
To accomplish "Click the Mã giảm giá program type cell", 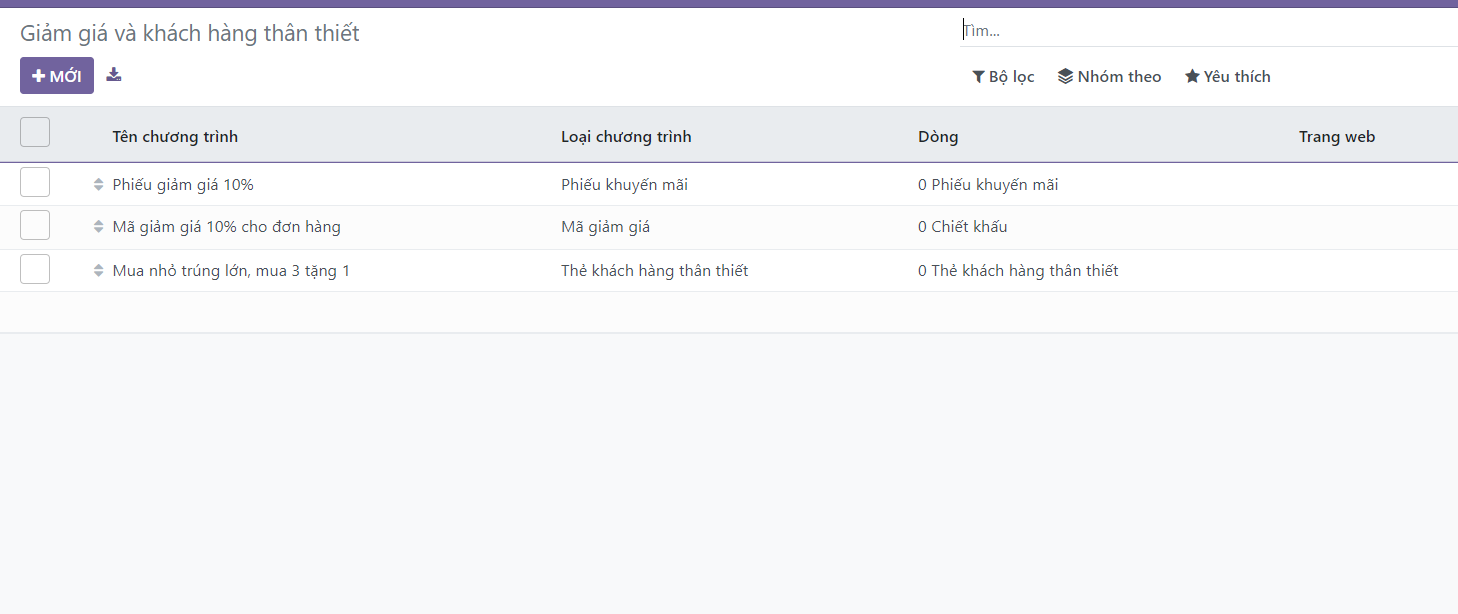I will click(x=605, y=227).
